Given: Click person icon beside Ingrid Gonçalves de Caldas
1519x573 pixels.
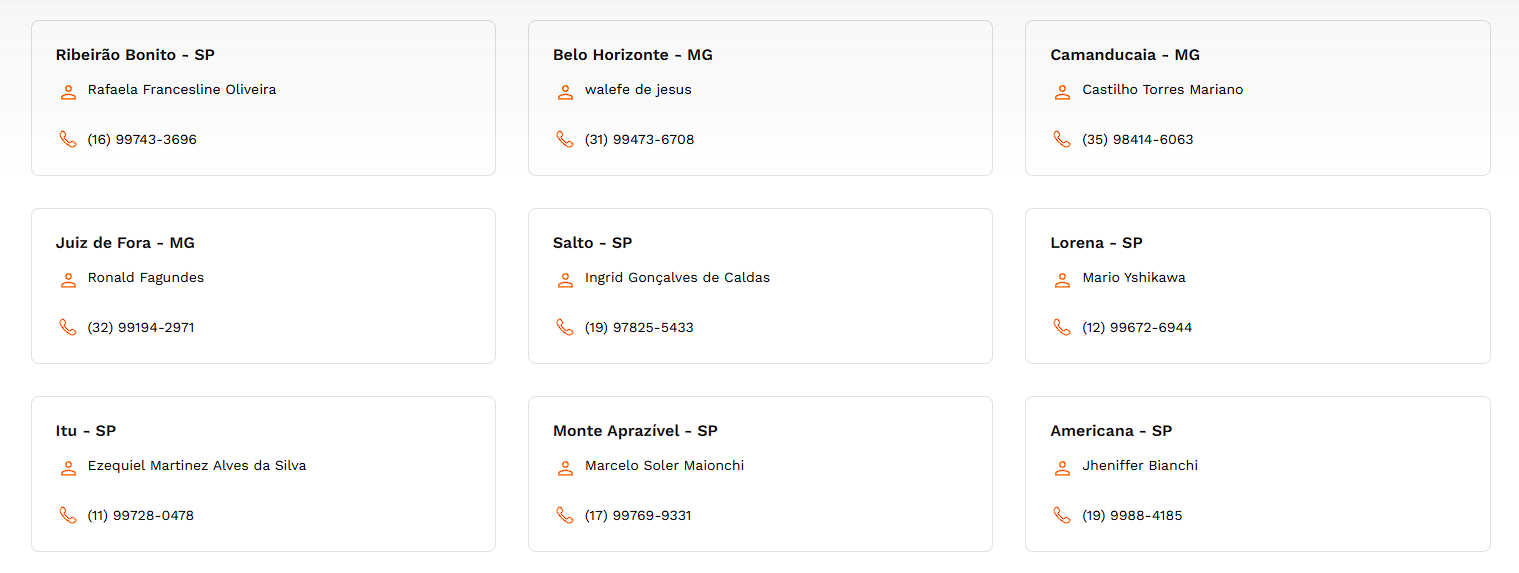Looking at the screenshot, I should tap(565, 280).
